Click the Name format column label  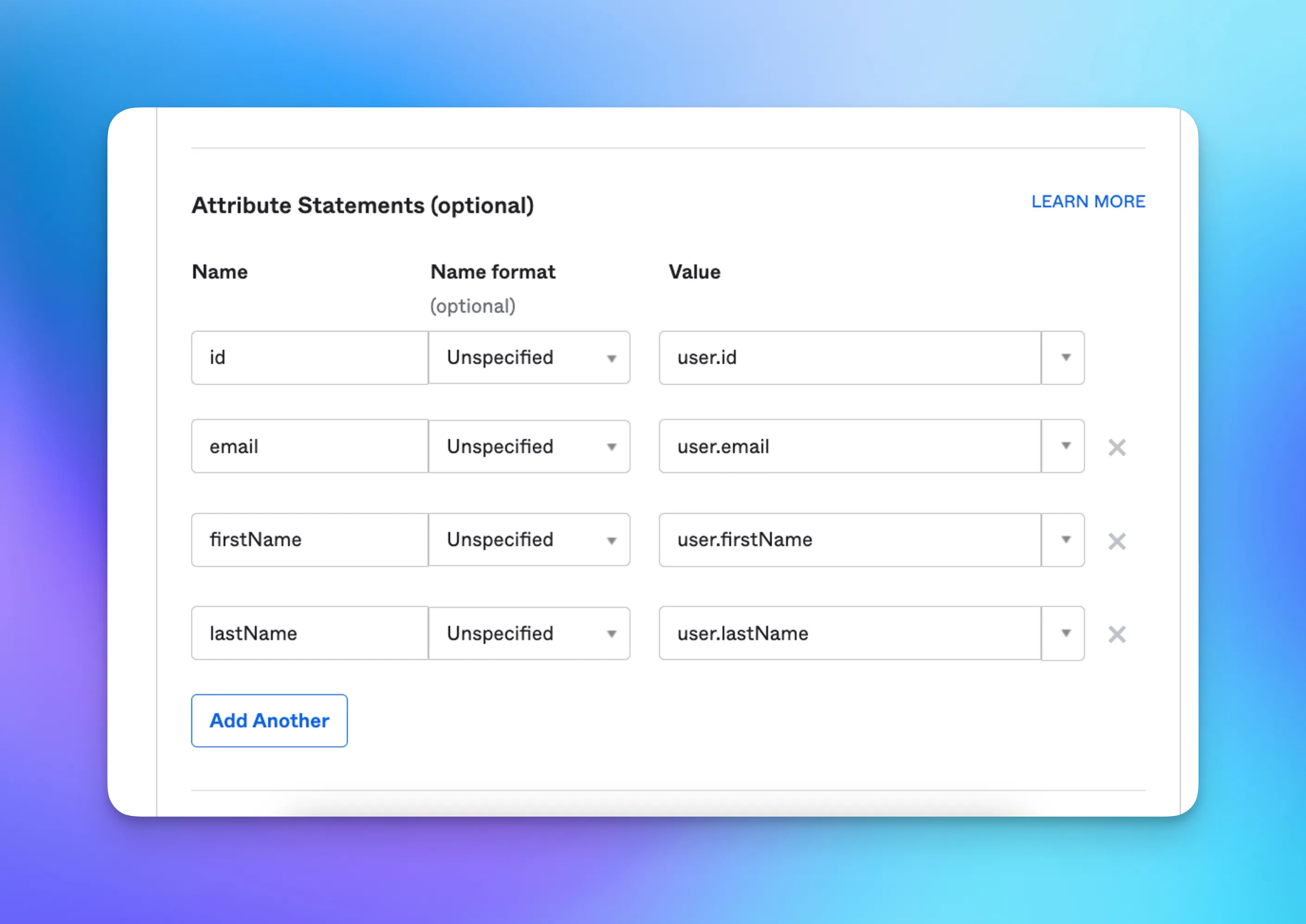(493, 272)
